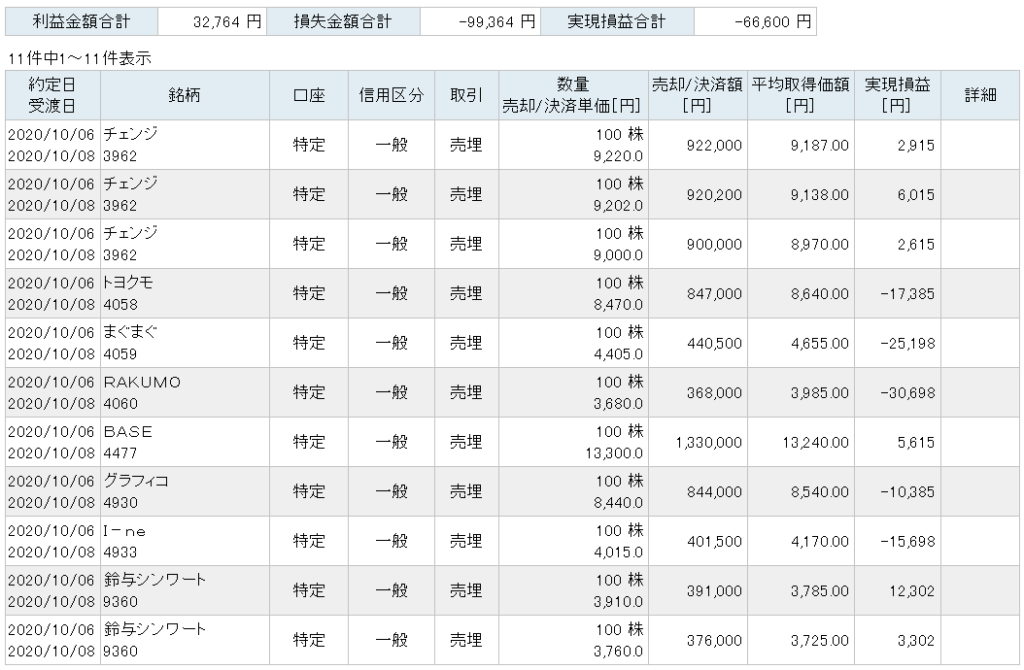Click the realized profit 6,015 cell
Viewport: 1024px width, 670px height.
[x=897, y=195]
